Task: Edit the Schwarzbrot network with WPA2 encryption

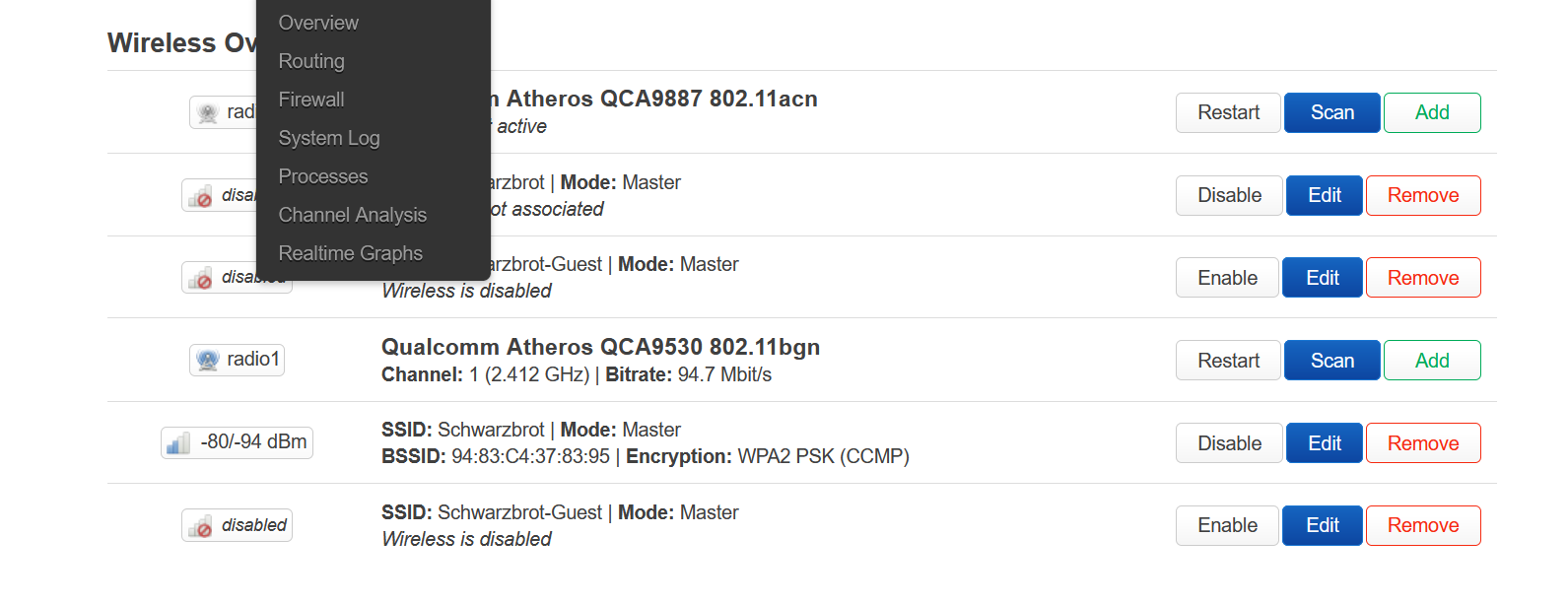Action: coord(1324,443)
